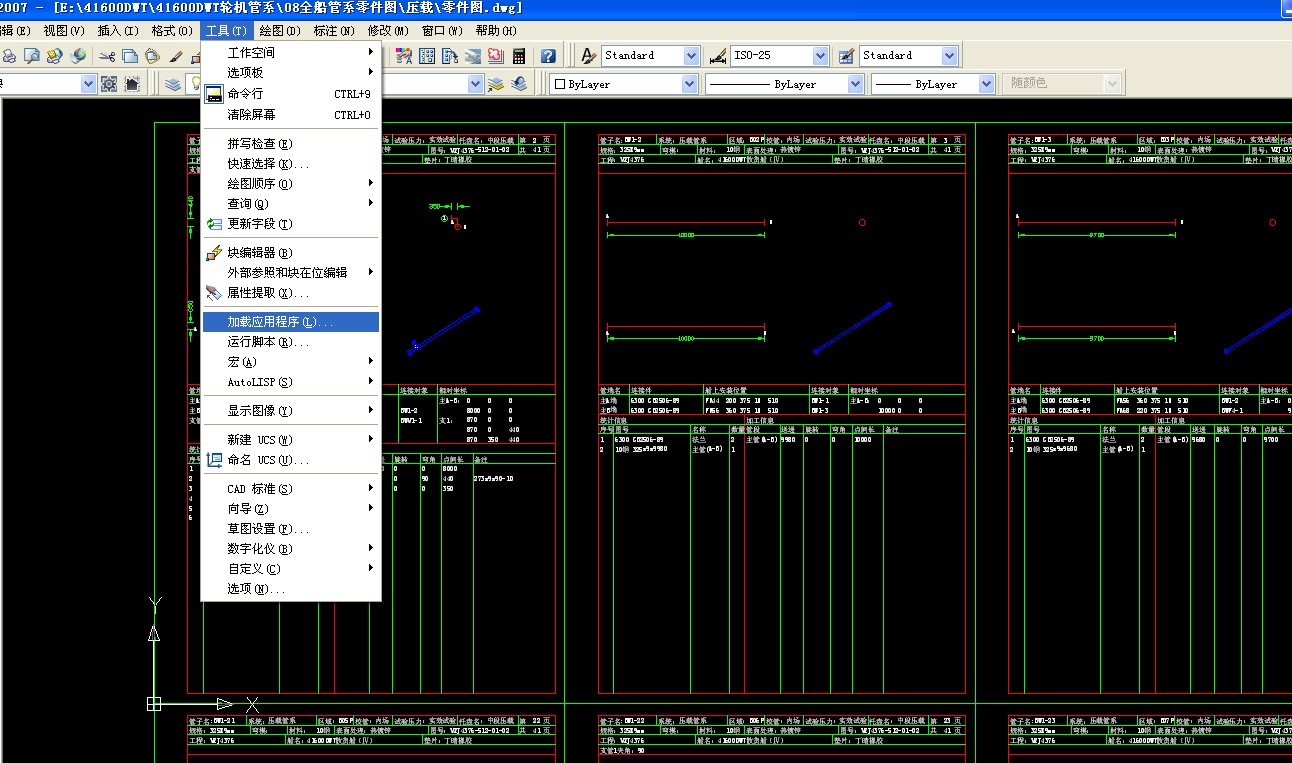Click the 3D DWF globe icon

click(78, 56)
